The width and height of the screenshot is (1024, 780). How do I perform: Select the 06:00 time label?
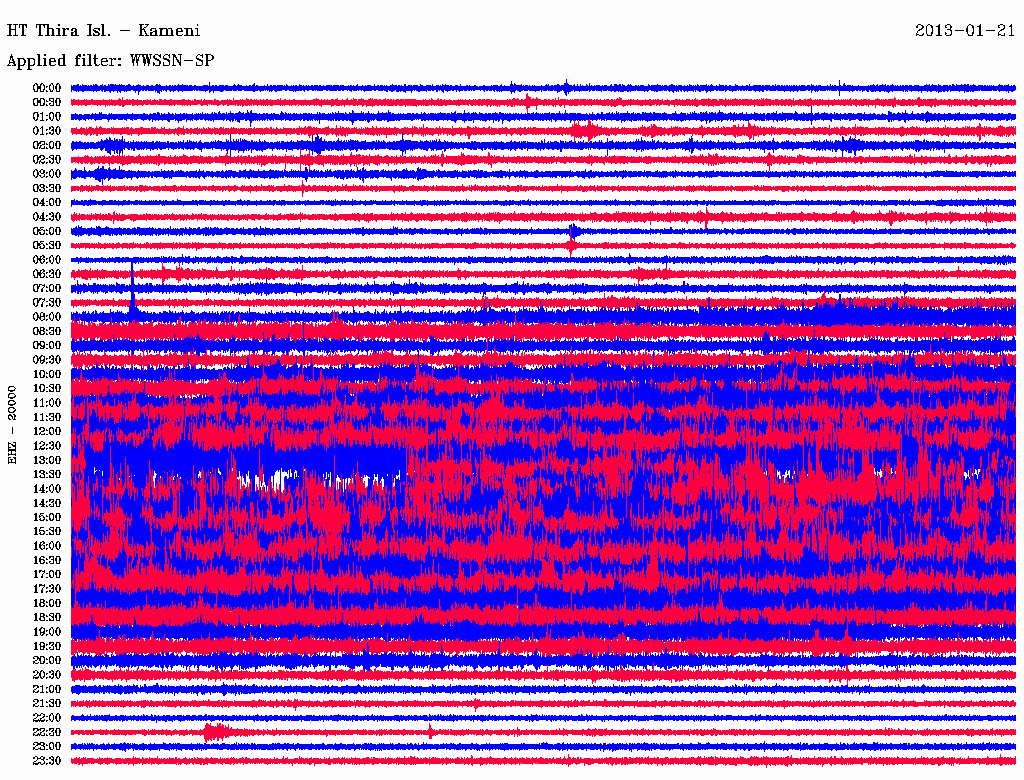pyautogui.click(x=46, y=259)
